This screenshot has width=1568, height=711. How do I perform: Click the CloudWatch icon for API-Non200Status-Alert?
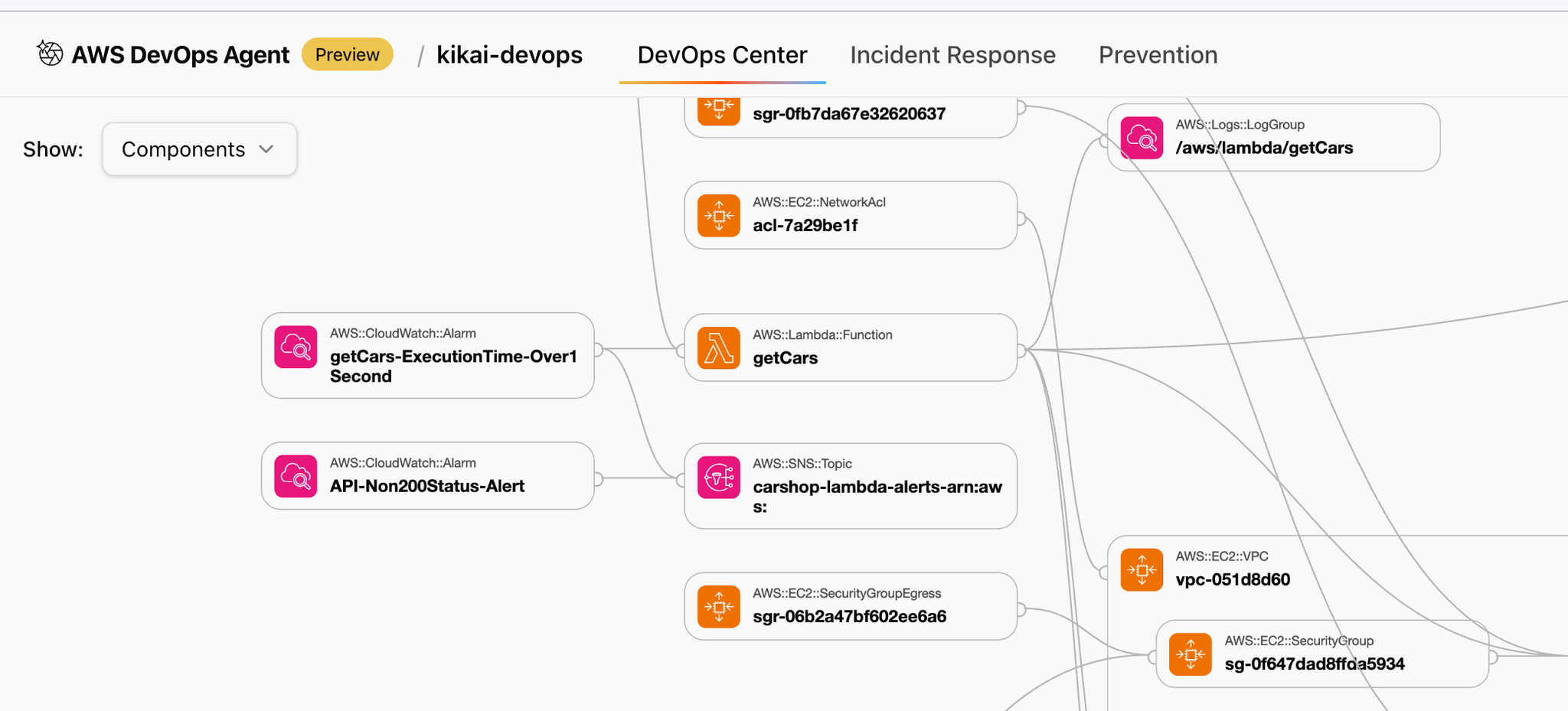point(296,476)
